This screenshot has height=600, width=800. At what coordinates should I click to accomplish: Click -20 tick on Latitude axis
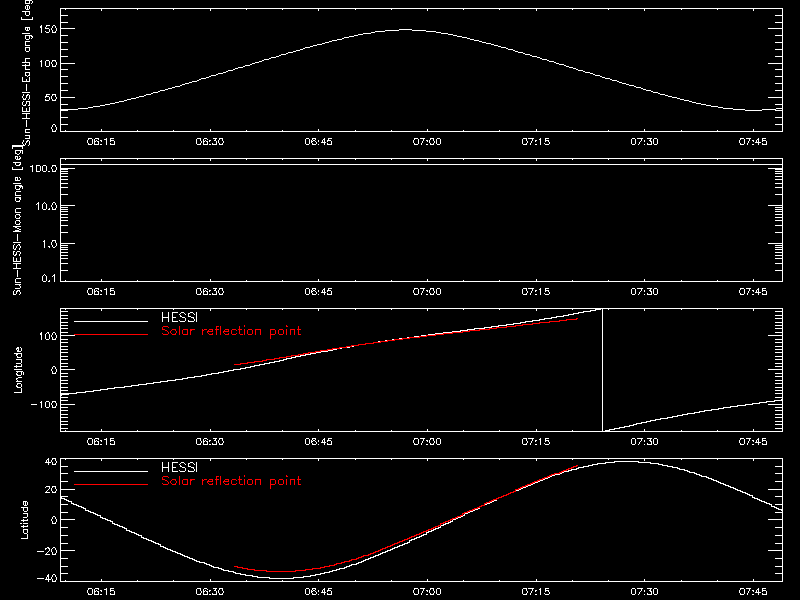(47, 551)
